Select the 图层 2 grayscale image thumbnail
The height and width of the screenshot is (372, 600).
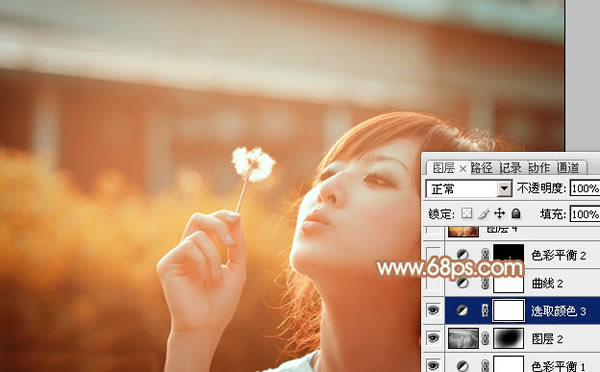click(x=463, y=338)
